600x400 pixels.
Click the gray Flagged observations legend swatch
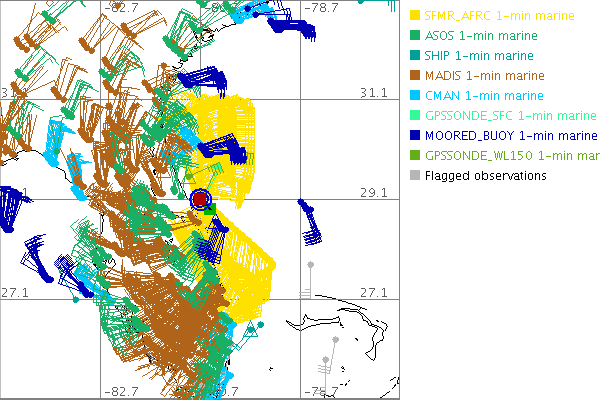[x=415, y=176]
